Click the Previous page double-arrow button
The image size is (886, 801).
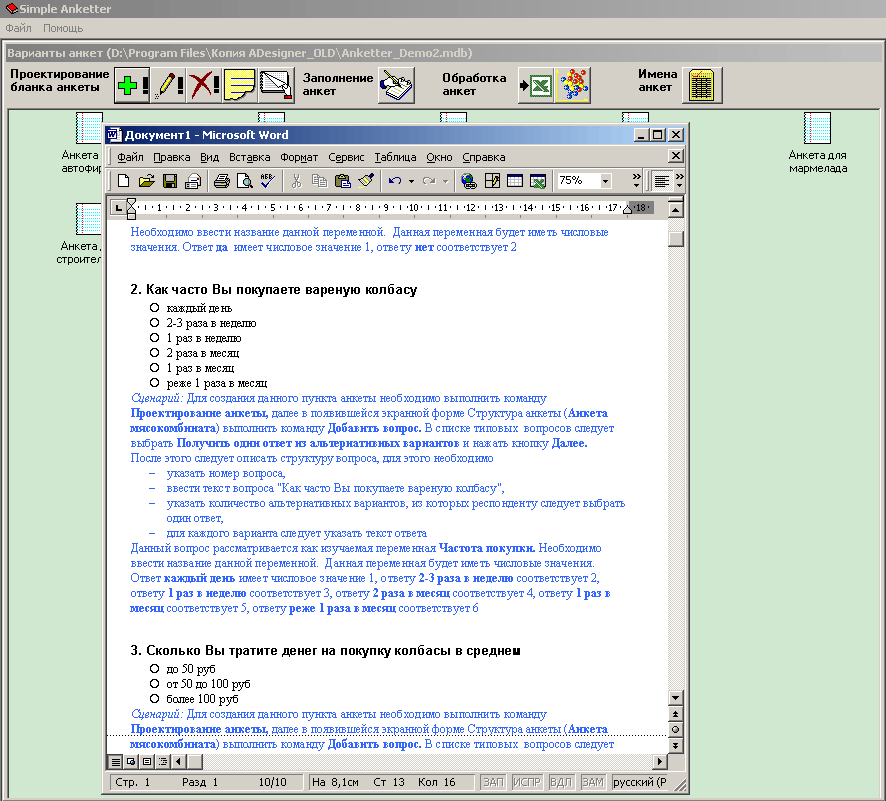(x=675, y=714)
